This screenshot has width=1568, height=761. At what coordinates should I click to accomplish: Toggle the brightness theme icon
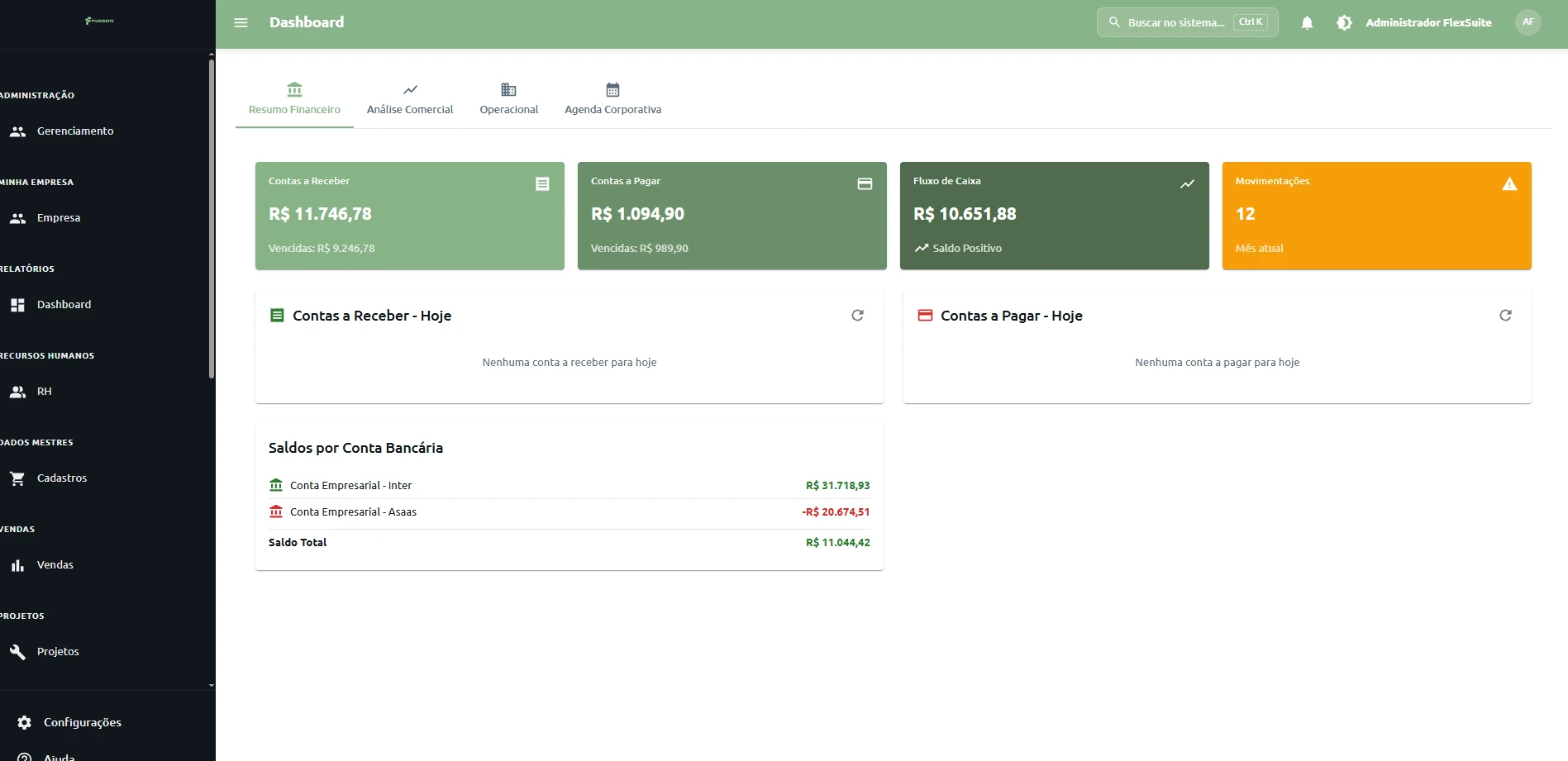pos(1344,23)
